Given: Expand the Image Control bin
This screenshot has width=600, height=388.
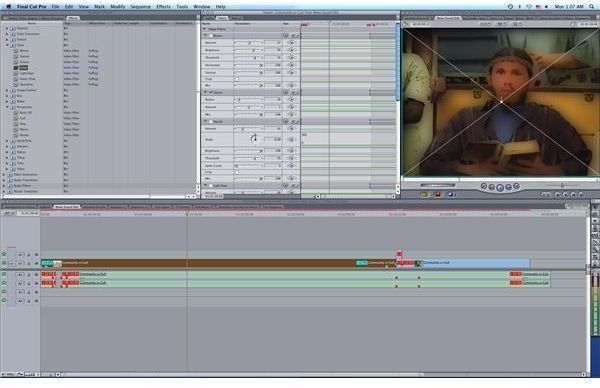Looking at the screenshot, I should [x=7, y=90].
